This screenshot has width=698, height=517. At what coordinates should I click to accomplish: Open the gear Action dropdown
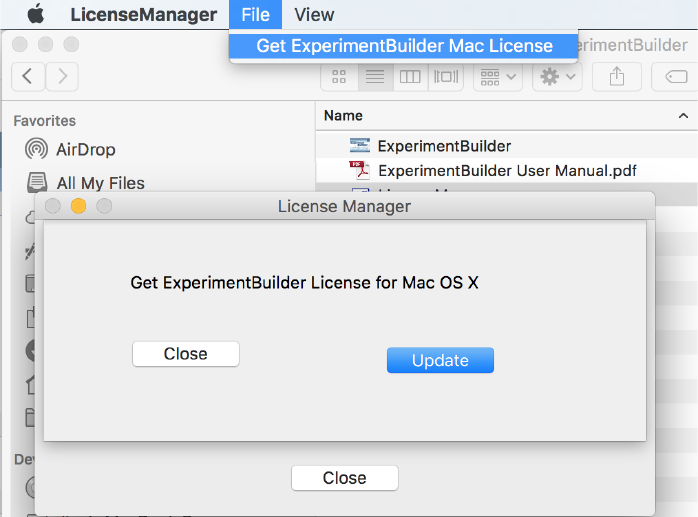pos(557,77)
